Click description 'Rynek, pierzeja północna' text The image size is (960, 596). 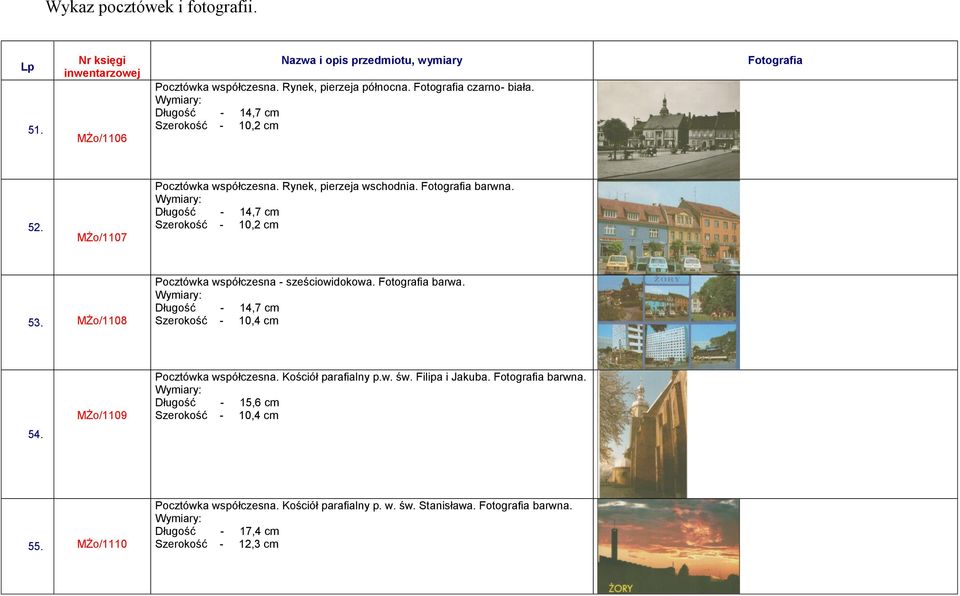pyautogui.click(x=345, y=87)
